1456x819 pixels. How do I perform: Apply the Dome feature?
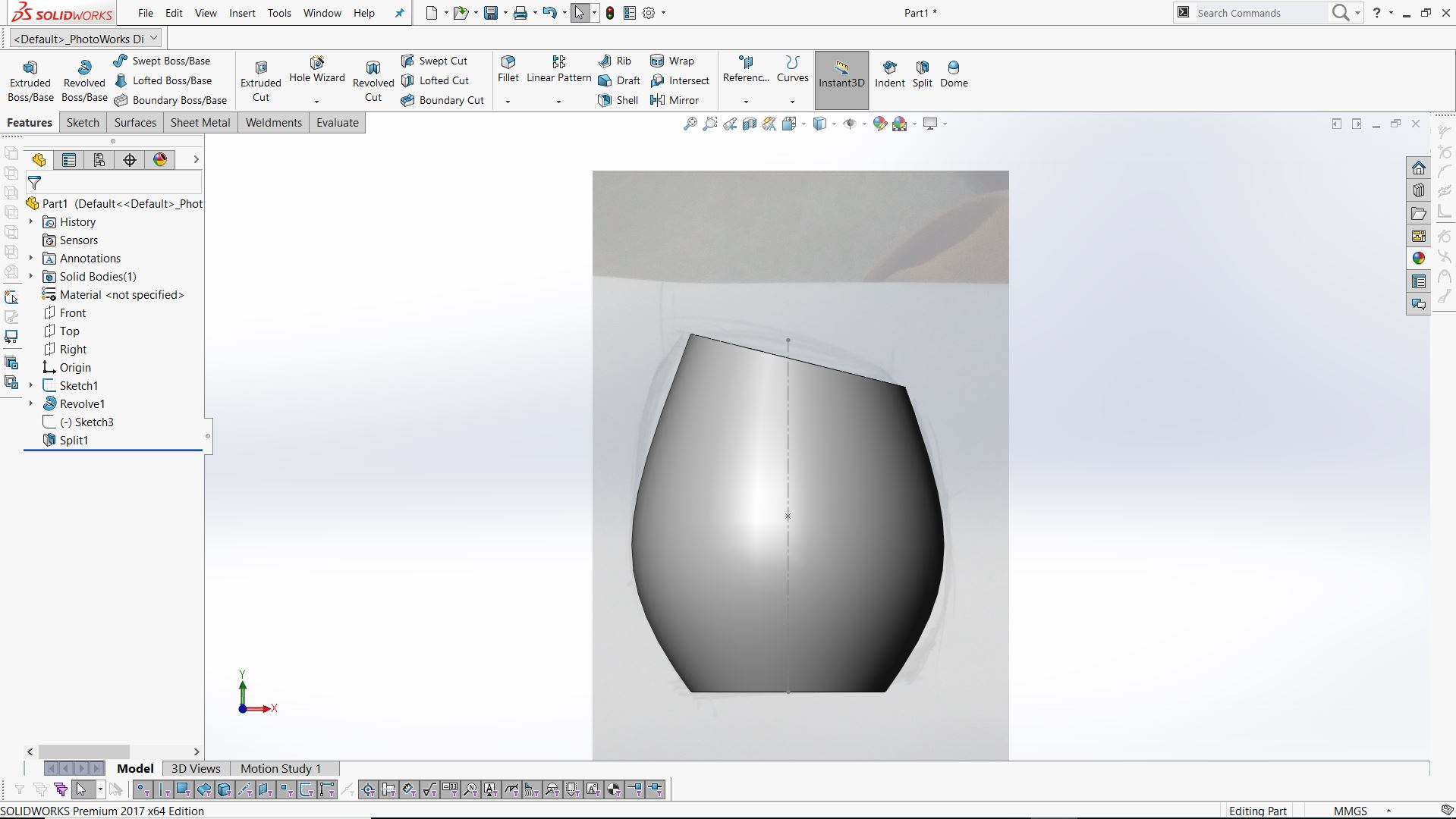(954, 74)
